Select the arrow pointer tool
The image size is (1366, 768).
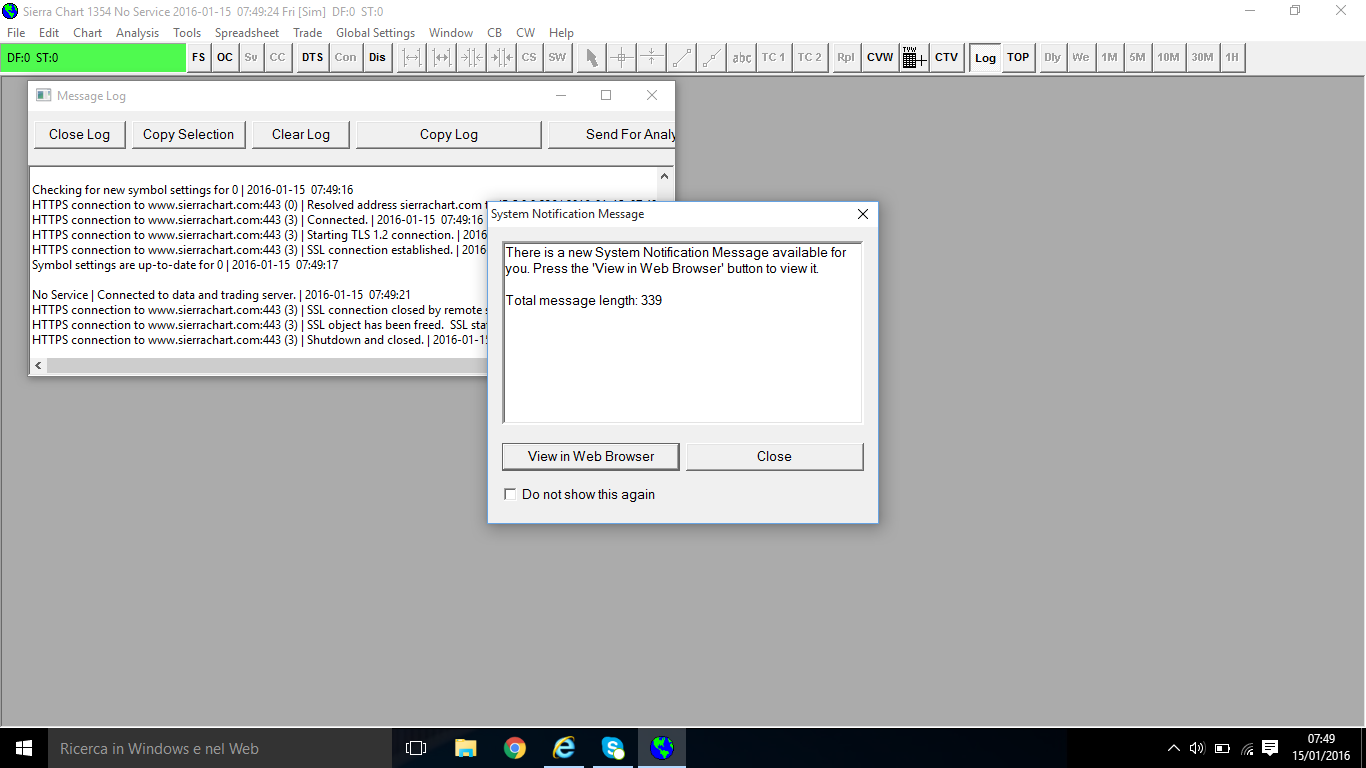coord(592,57)
